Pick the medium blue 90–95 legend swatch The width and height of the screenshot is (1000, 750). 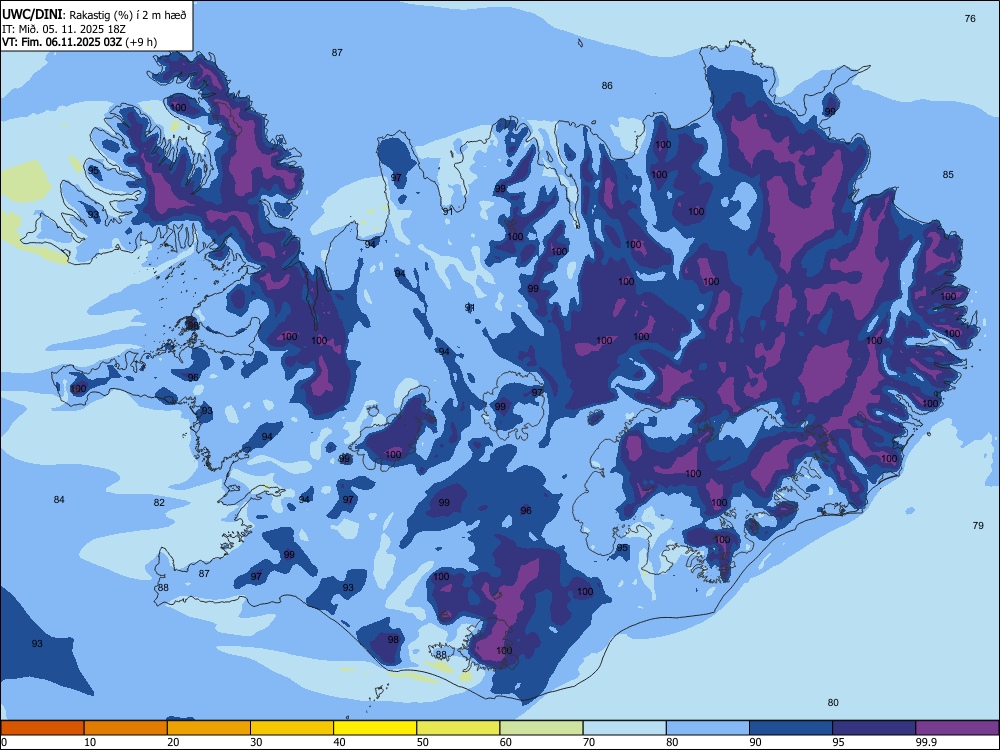(791, 728)
